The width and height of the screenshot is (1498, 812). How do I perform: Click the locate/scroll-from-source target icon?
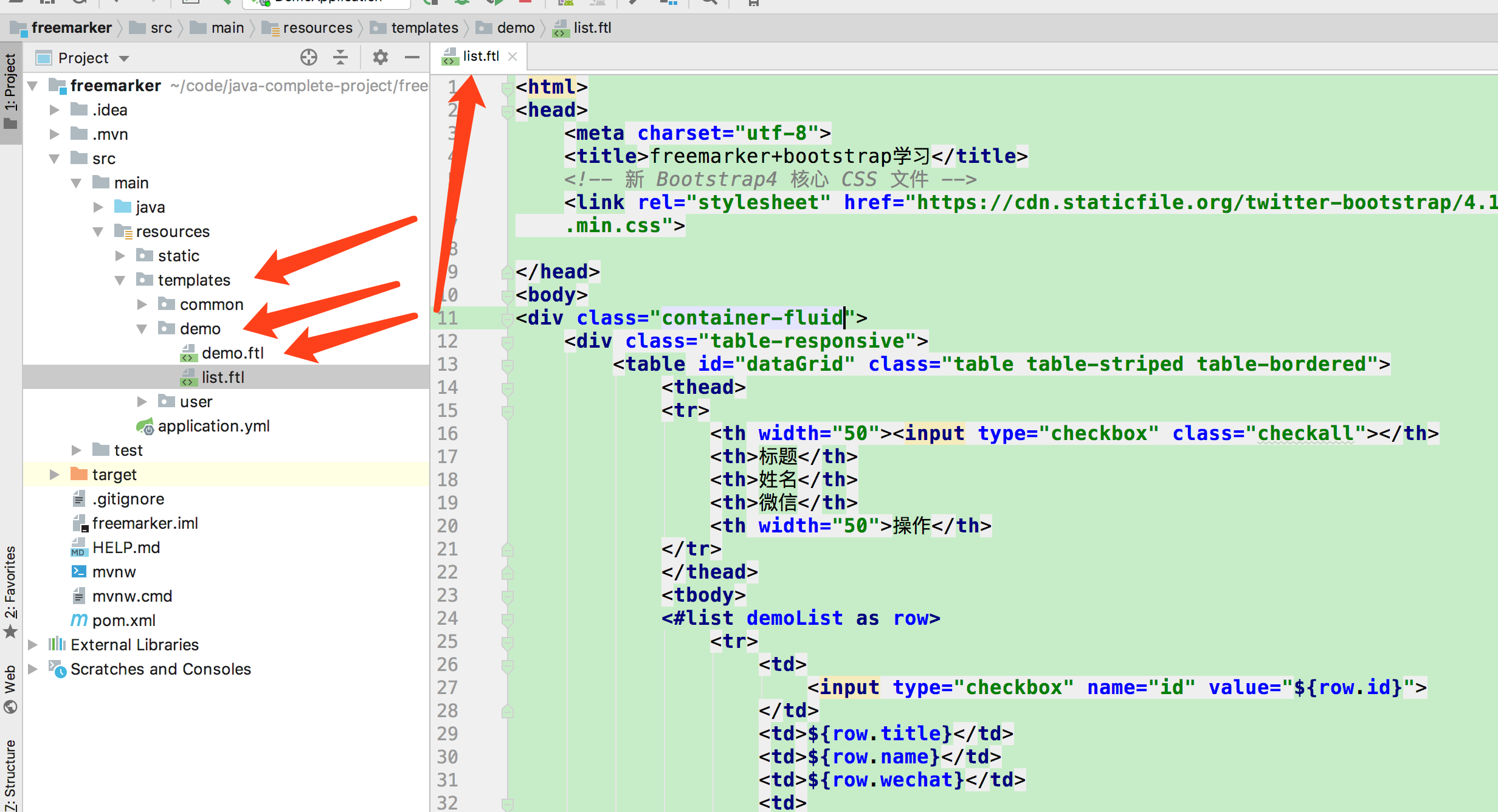point(308,58)
